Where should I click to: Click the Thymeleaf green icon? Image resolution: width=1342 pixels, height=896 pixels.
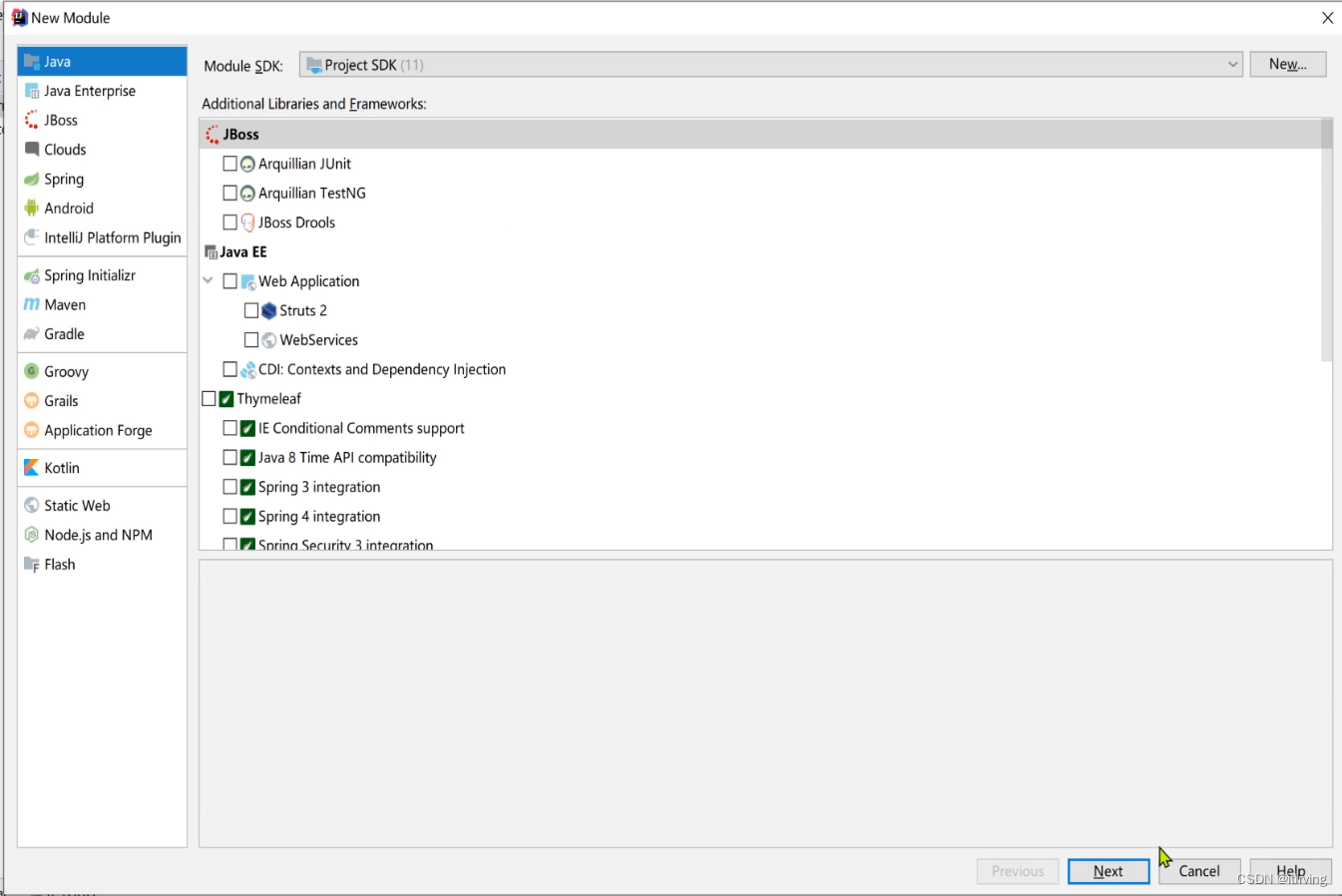226,399
